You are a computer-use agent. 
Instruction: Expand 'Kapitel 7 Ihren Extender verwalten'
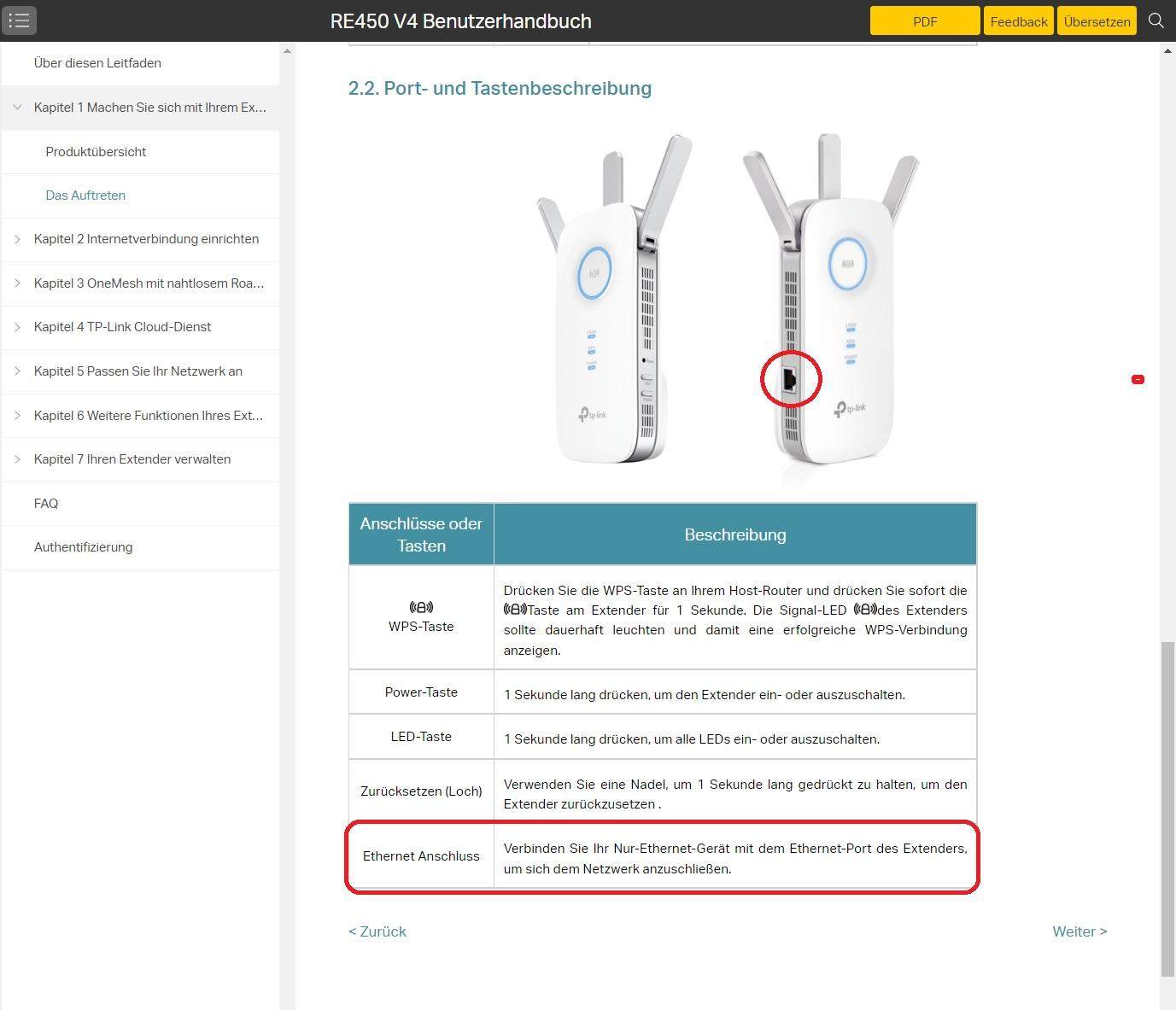[17, 459]
